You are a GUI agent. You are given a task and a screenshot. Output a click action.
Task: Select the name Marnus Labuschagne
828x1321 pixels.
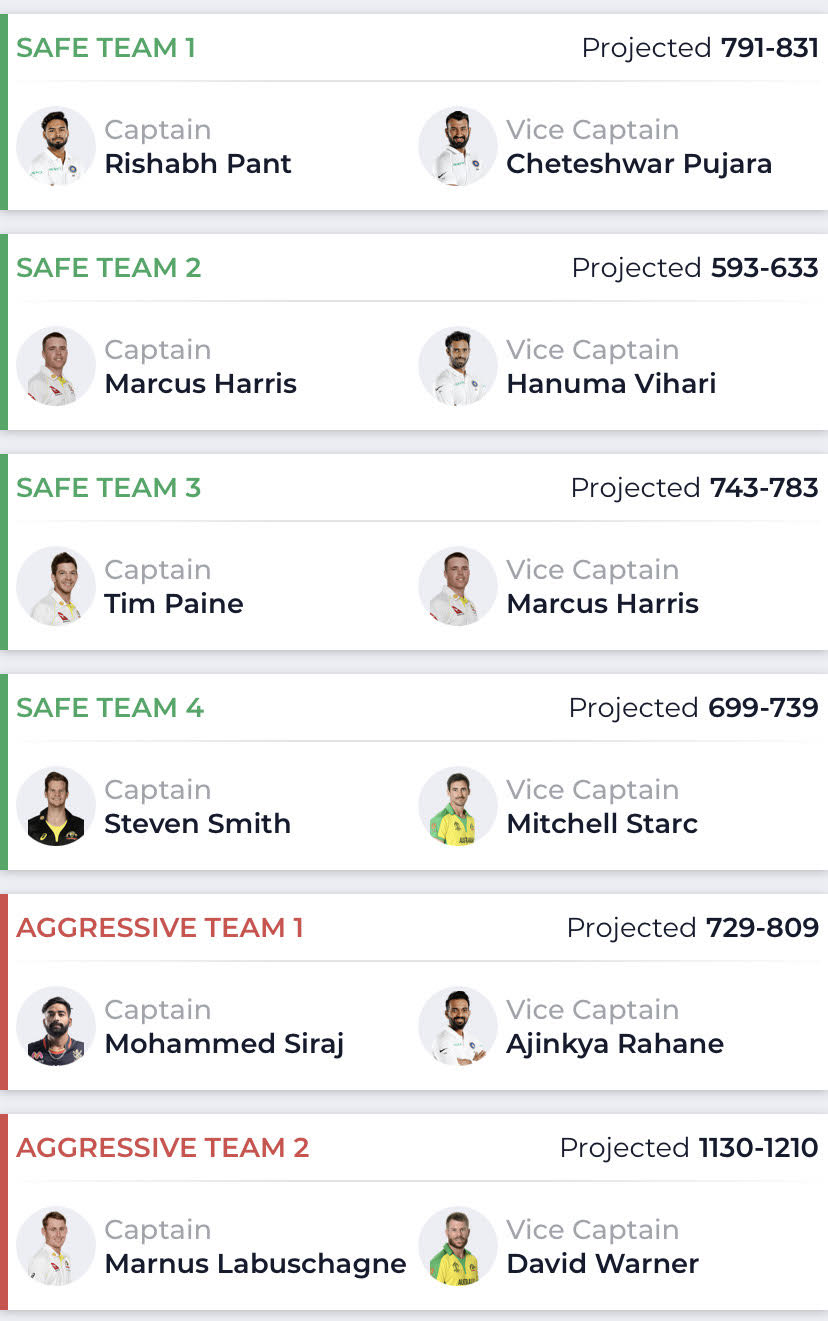[x=255, y=1264]
